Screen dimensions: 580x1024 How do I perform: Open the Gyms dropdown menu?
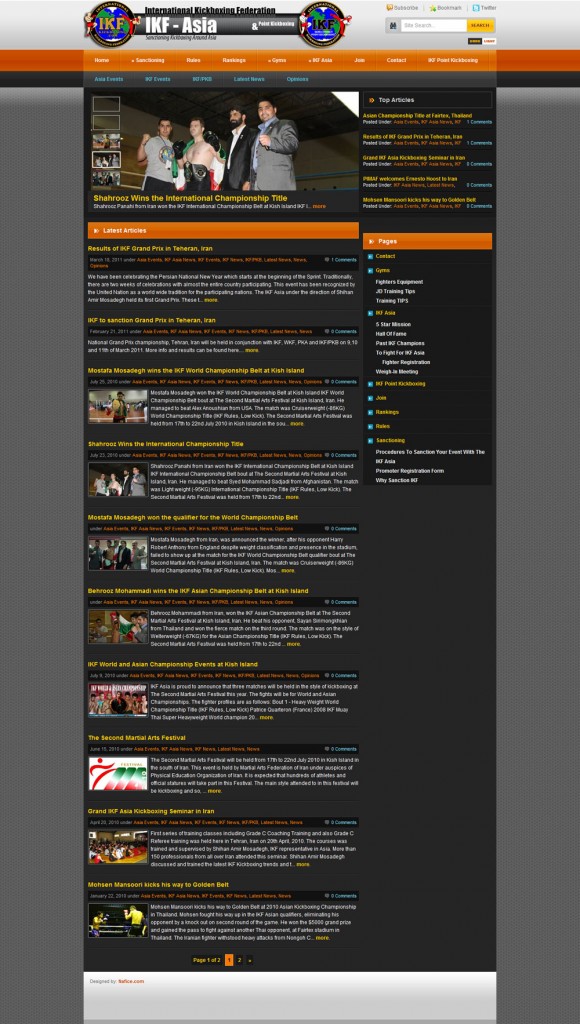(277, 60)
